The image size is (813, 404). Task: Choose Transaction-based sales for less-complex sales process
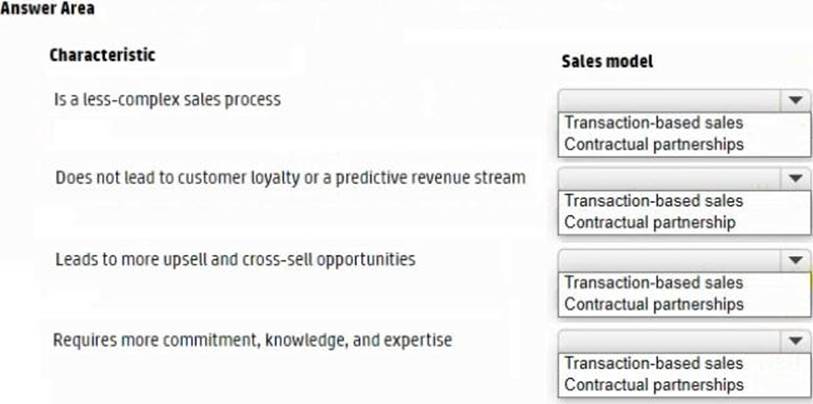click(x=653, y=124)
